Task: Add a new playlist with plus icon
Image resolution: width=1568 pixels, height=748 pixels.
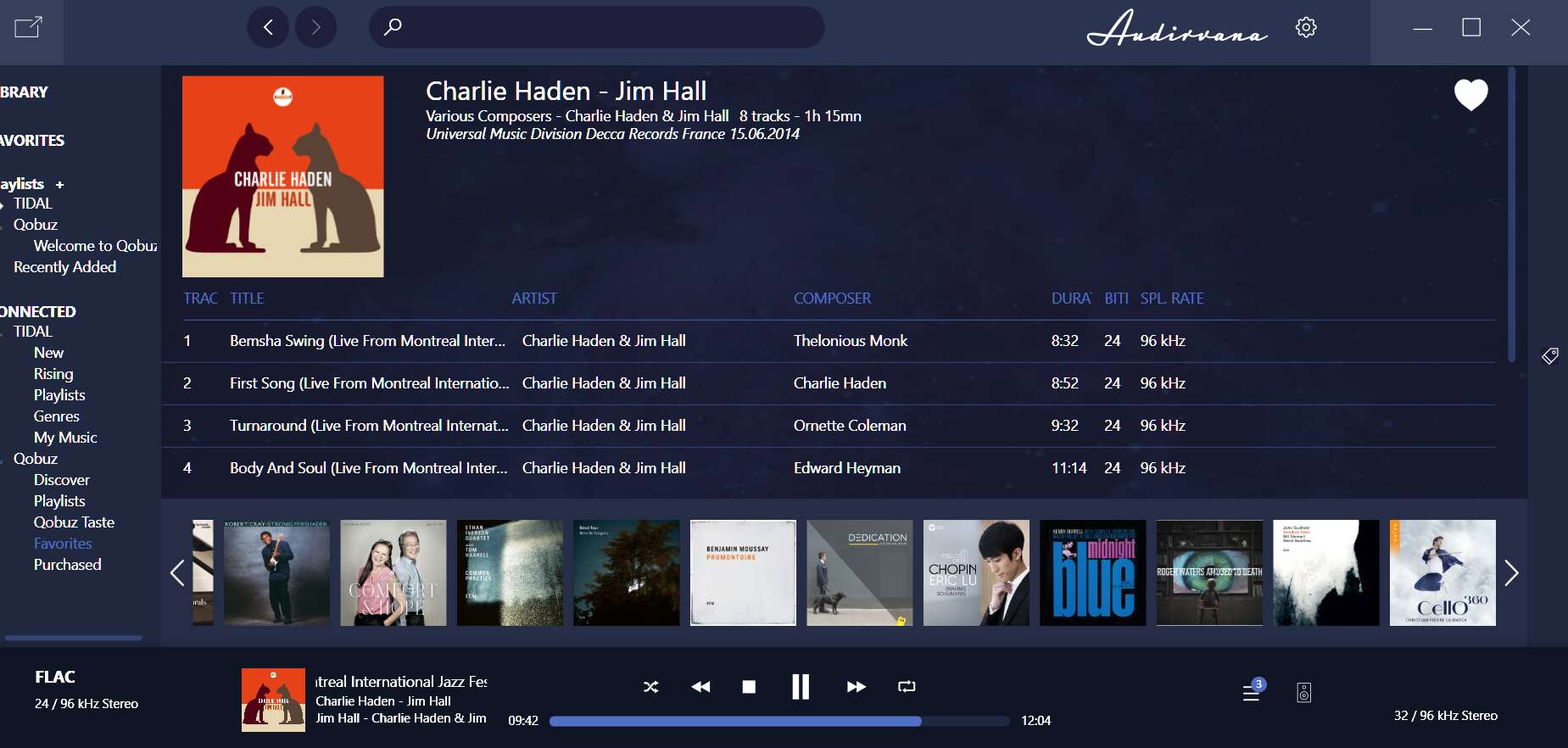Action: (x=59, y=184)
